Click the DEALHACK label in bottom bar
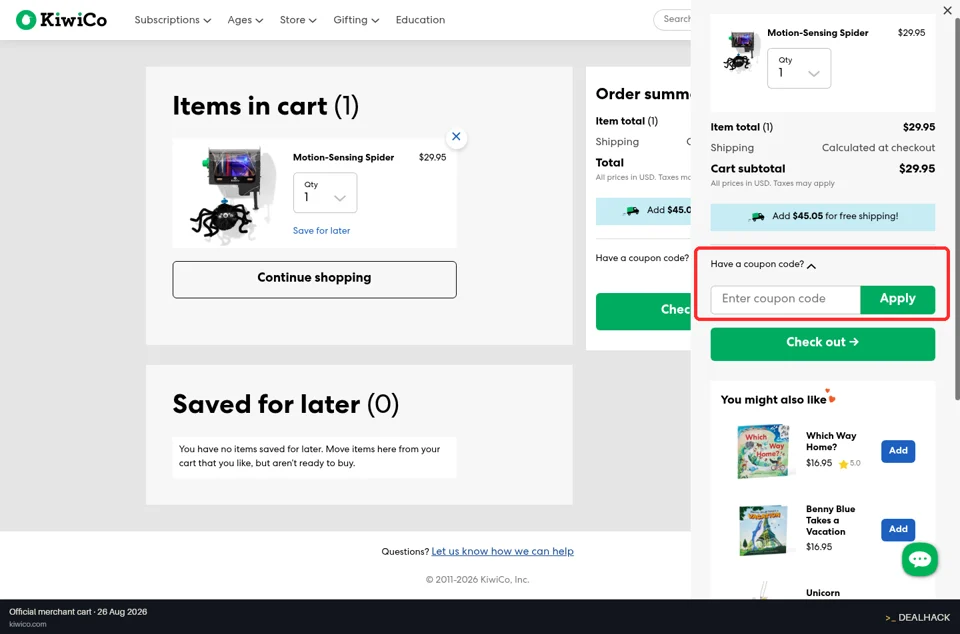Screen dimensions: 960x634 [x=918, y=617]
